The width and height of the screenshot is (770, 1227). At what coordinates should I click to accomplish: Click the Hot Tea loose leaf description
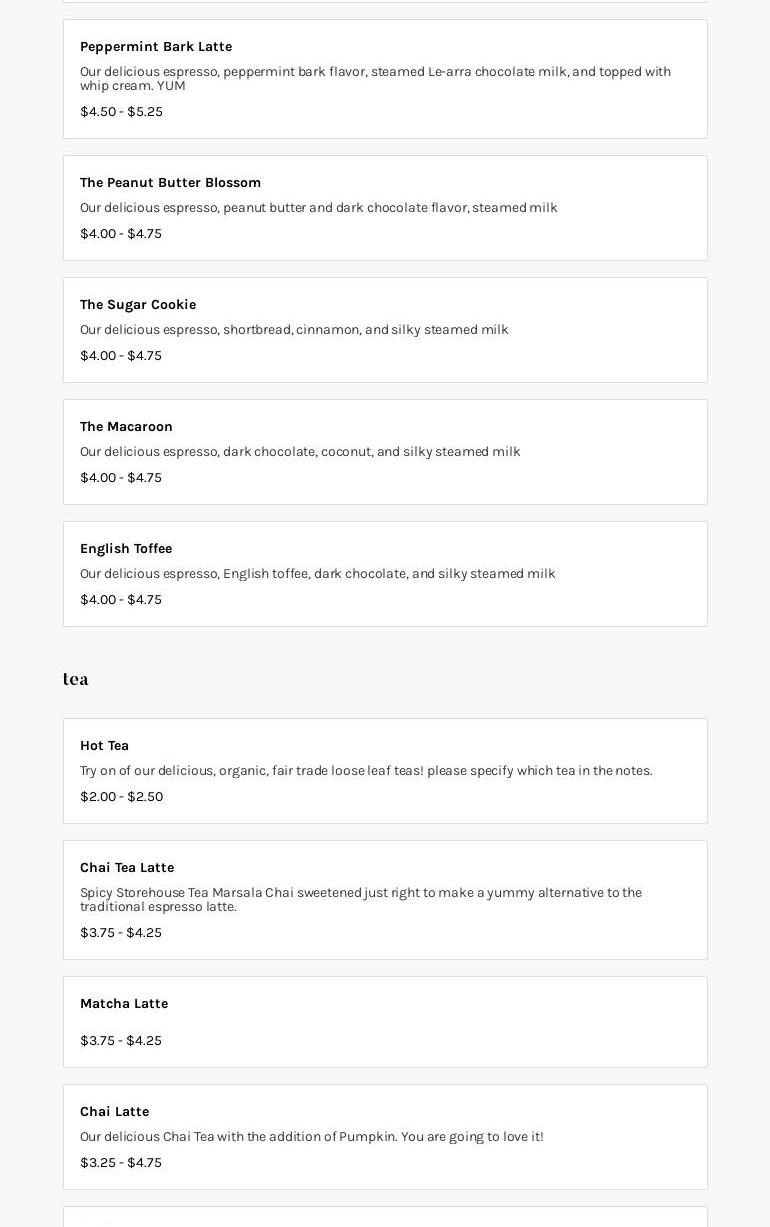366,771
